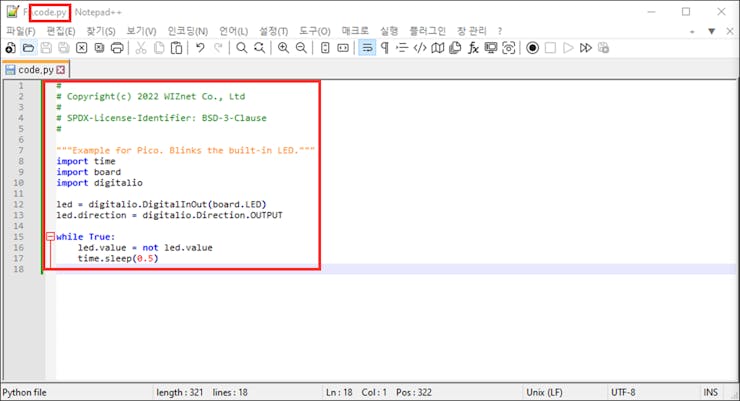Print the file using the printer icon
Screen dimensions: 740x401
point(117,48)
